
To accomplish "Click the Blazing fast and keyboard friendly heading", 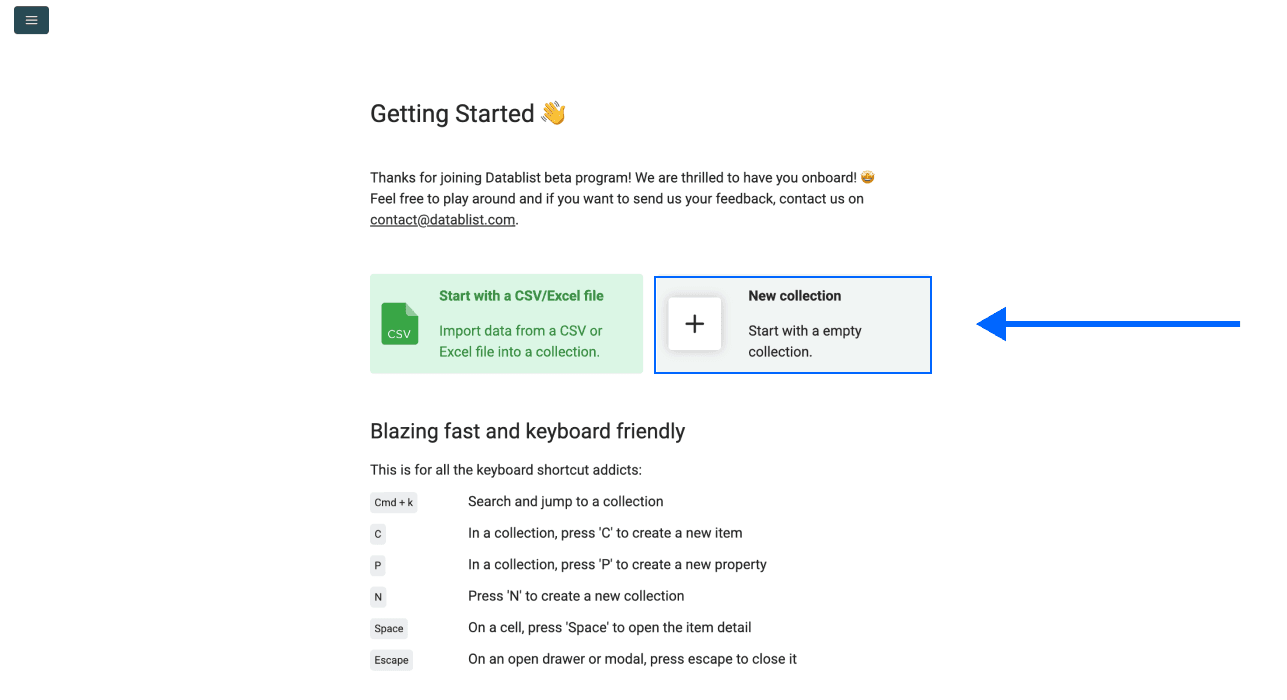I will click(527, 431).
